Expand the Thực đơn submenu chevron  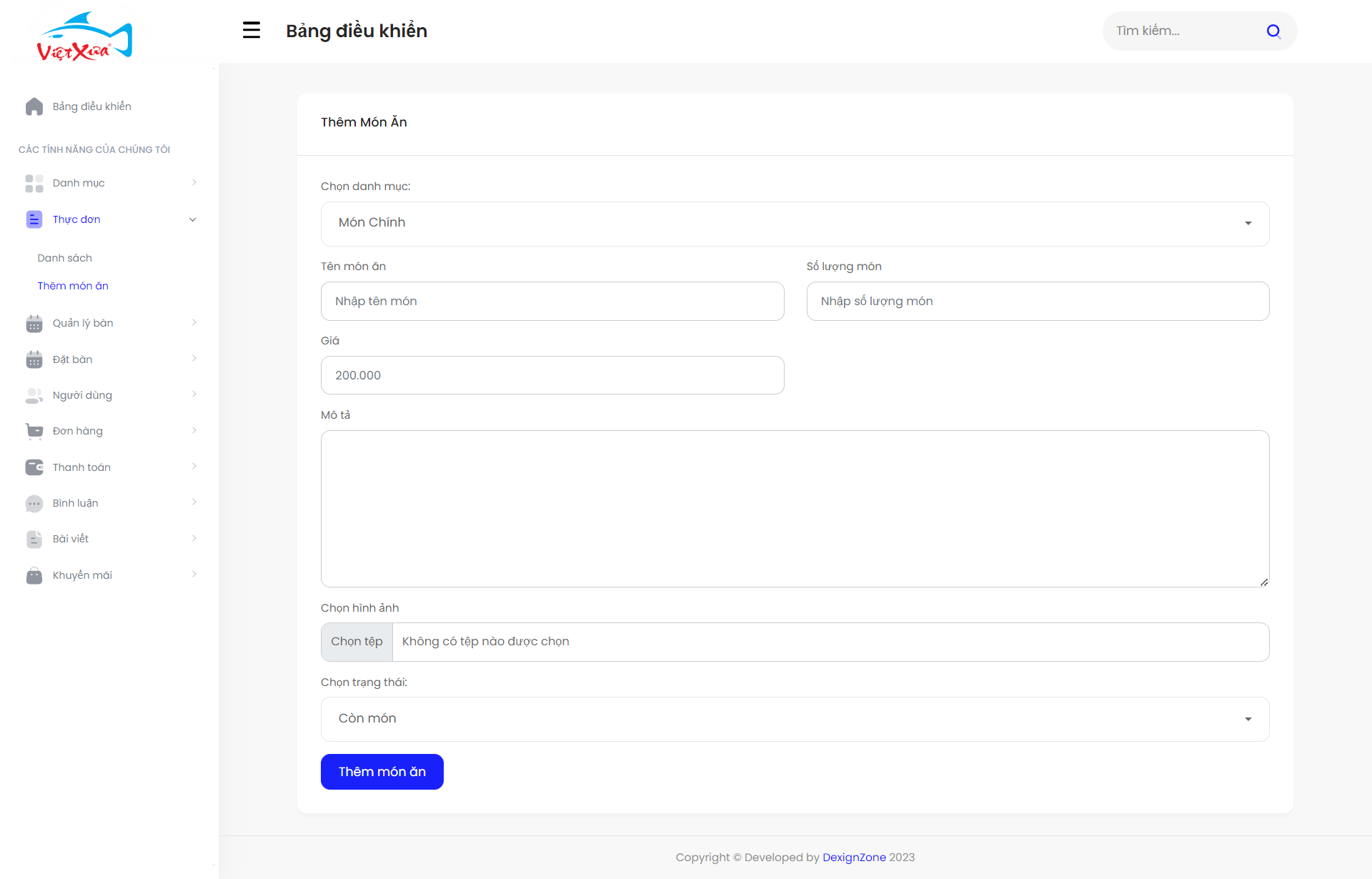[x=192, y=219]
